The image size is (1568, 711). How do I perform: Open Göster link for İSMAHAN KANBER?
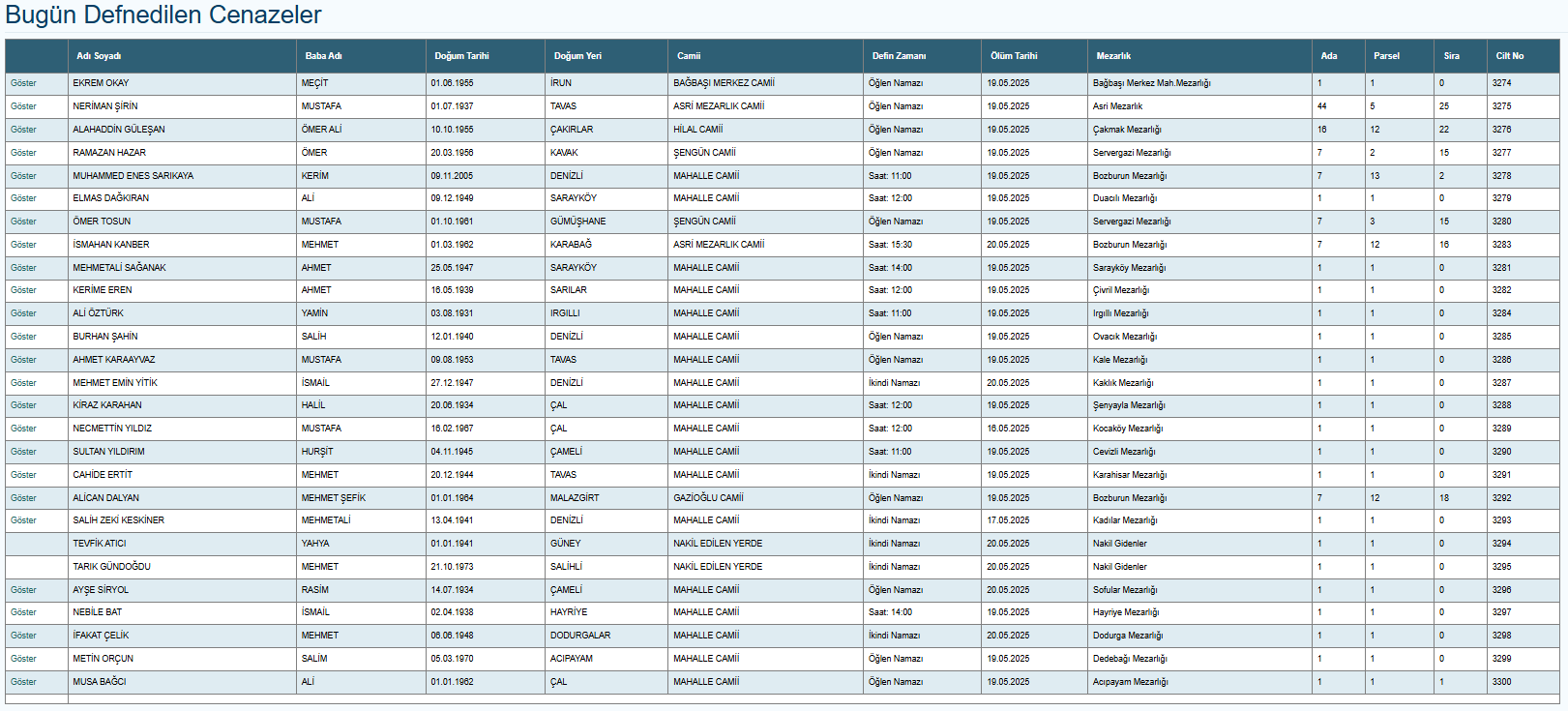23,245
